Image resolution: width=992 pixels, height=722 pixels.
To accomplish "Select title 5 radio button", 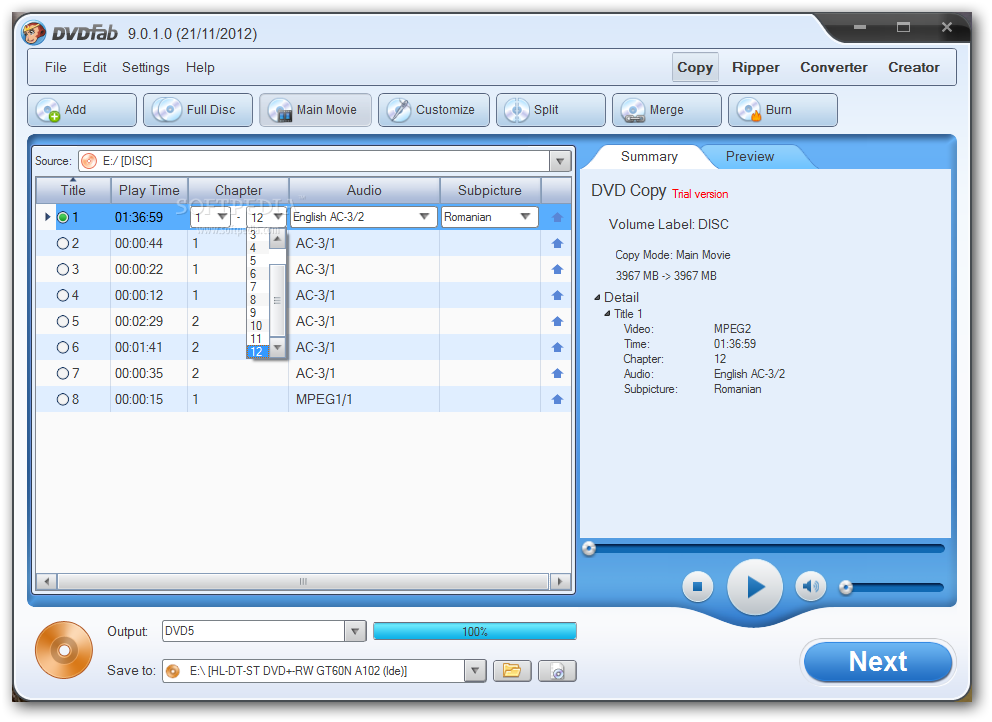I will (63, 321).
